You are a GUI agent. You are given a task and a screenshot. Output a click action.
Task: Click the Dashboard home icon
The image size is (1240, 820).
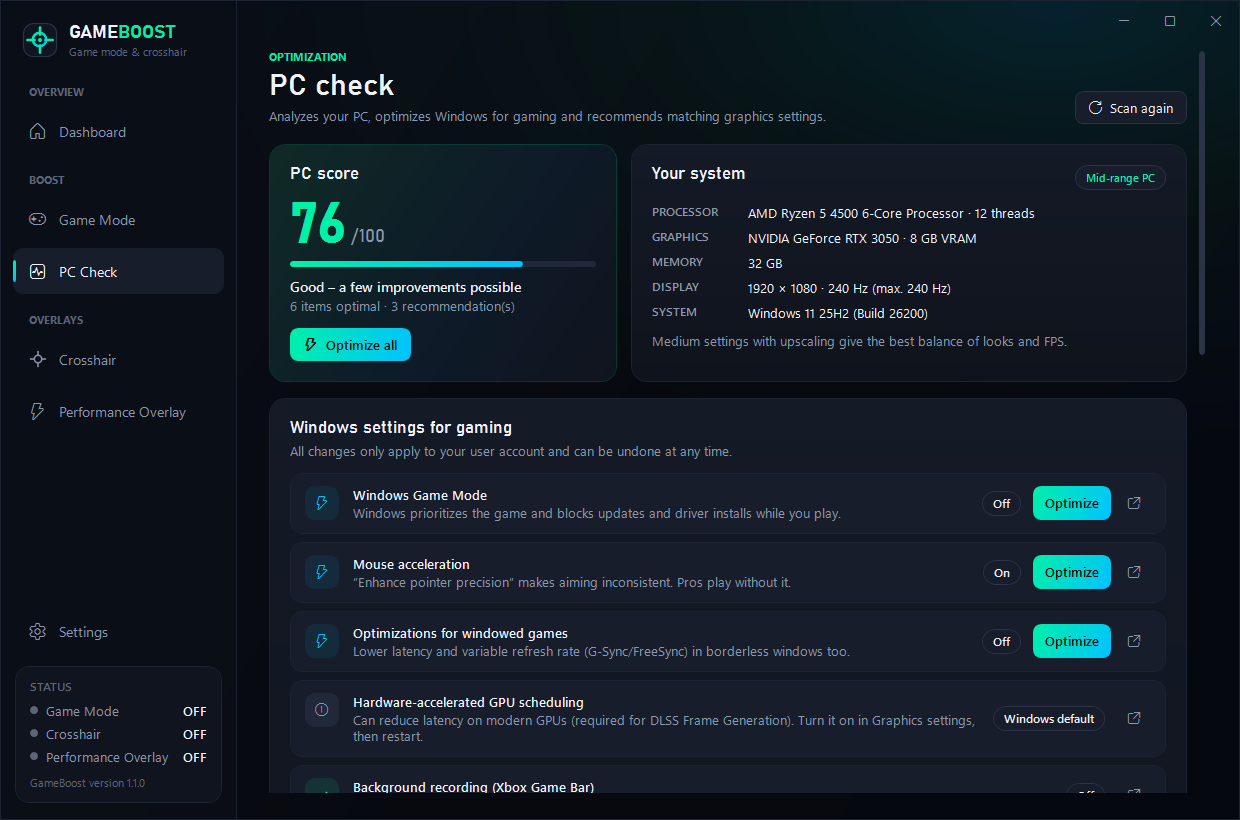coord(38,132)
